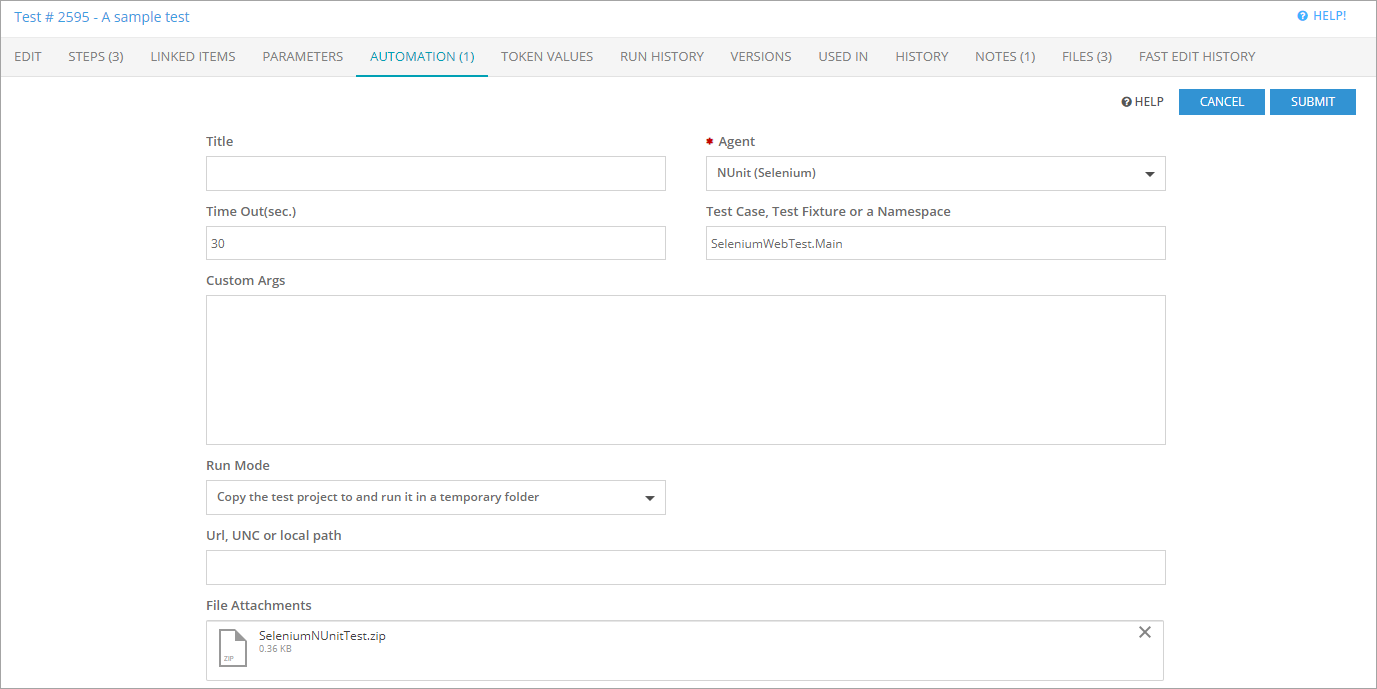Viewport: 1377px width, 689px height.
Task: Remove the SeleniumNUnitTest.zip attachment with the X
Action: [1145, 632]
